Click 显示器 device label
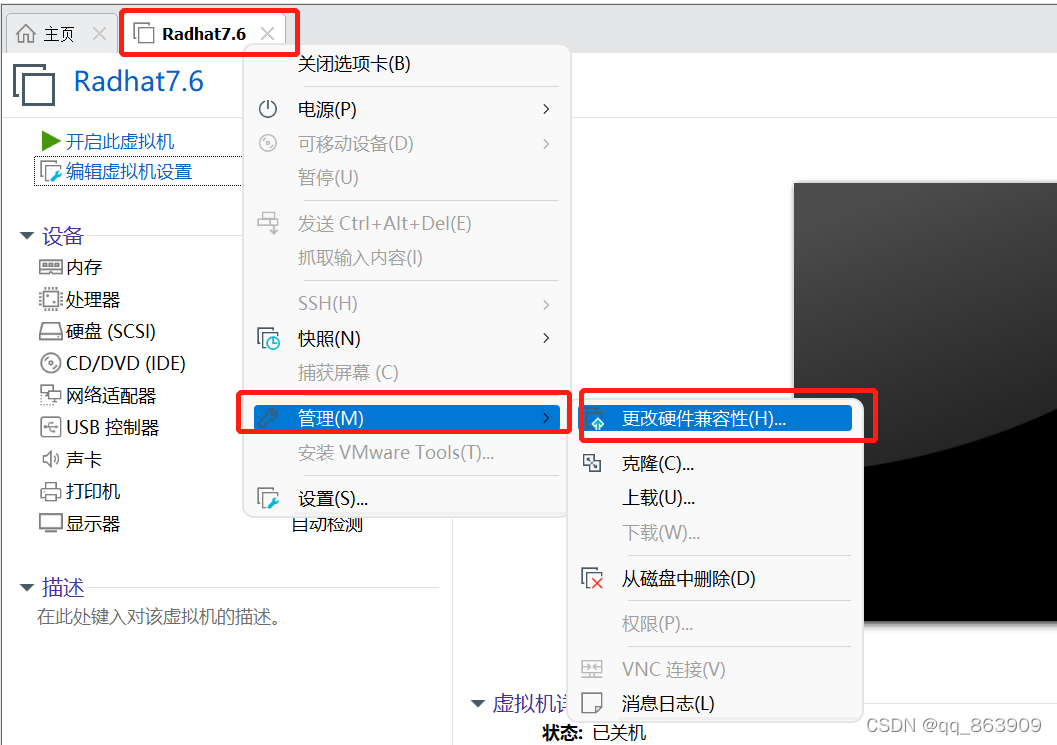Image resolution: width=1057 pixels, height=745 pixels. (x=93, y=523)
